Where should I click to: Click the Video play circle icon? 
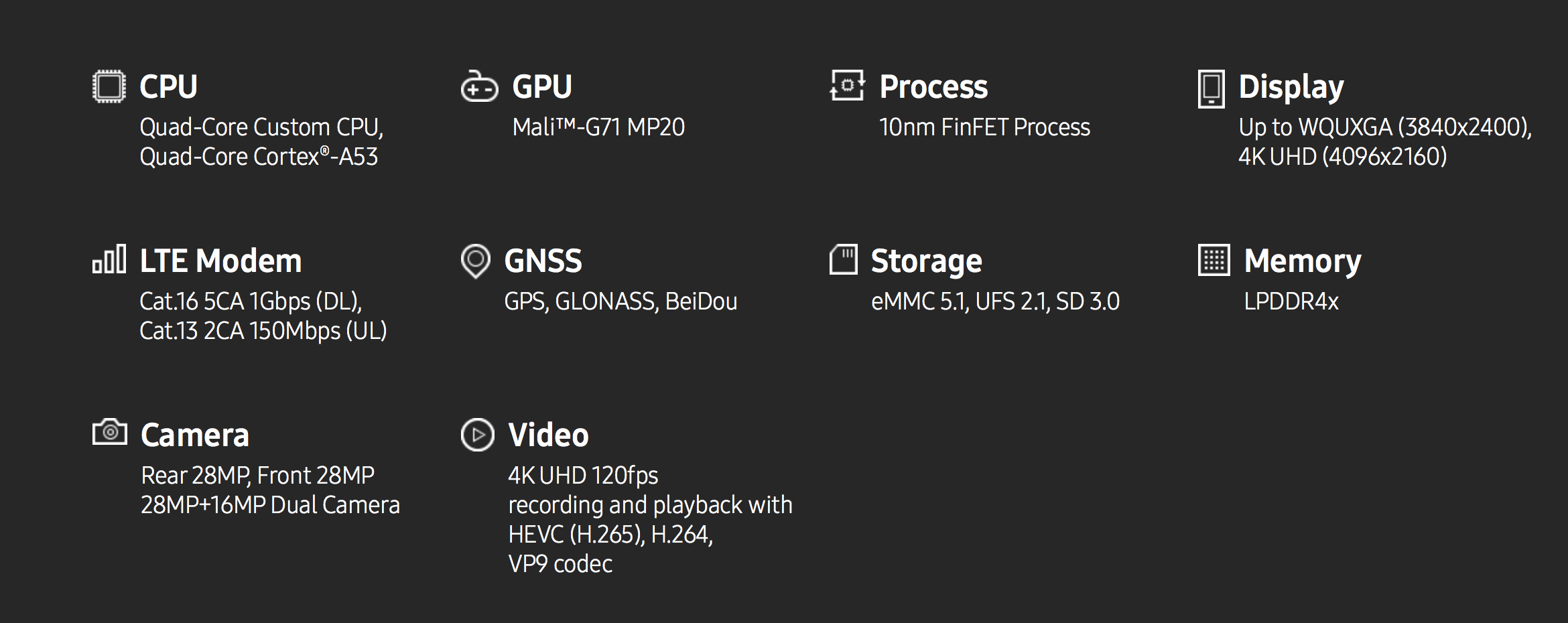478,435
